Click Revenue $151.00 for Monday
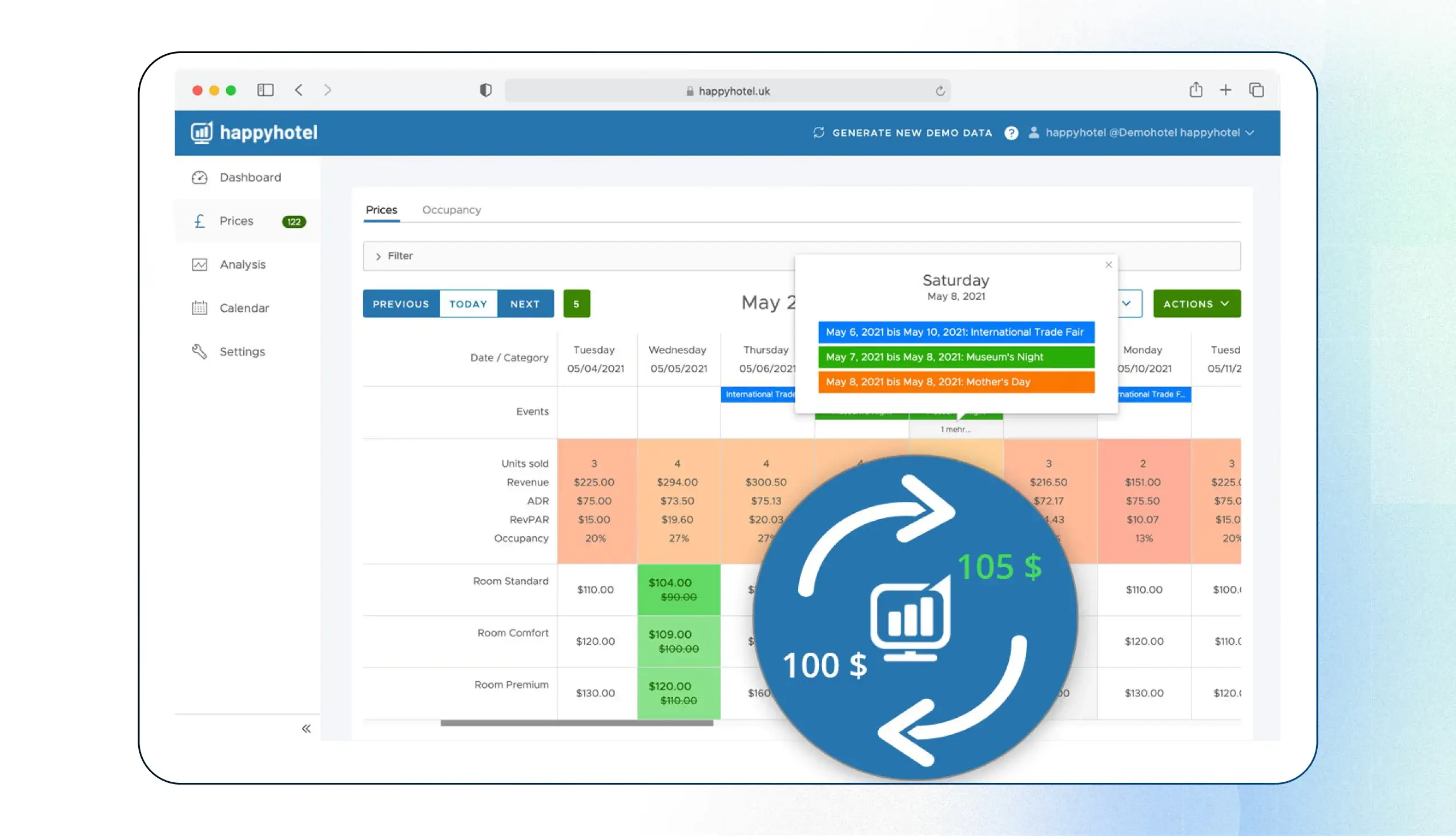This screenshot has width=1456, height=836. (1143, 483)
